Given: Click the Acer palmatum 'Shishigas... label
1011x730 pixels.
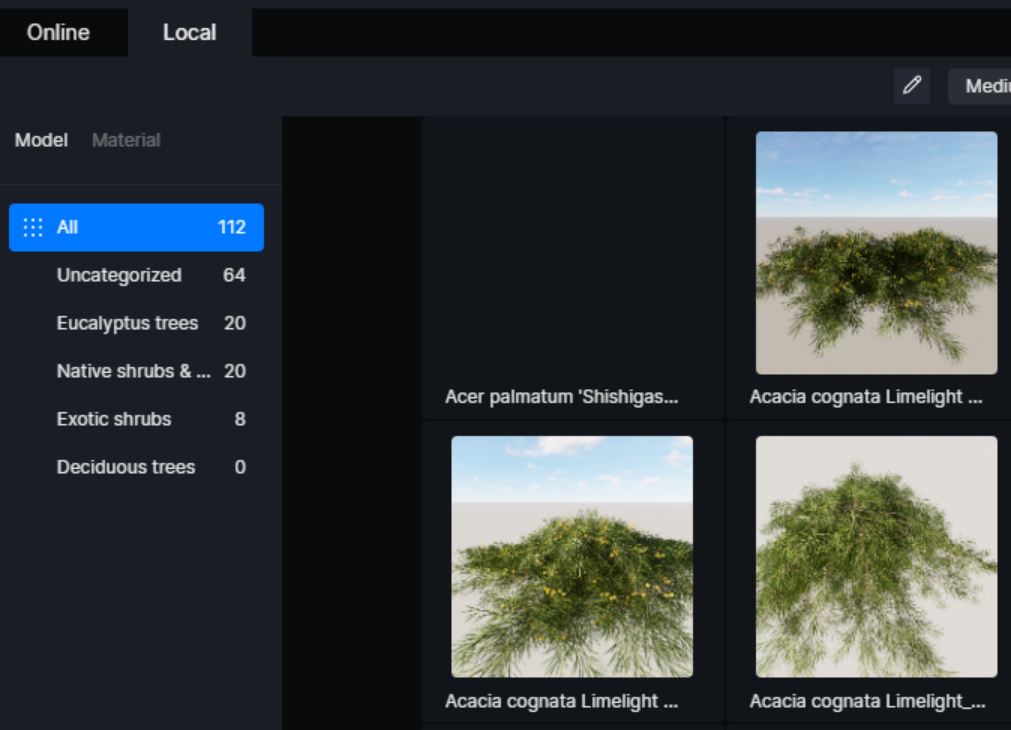Looking at the screenshot, I should (x=561, y=397).
